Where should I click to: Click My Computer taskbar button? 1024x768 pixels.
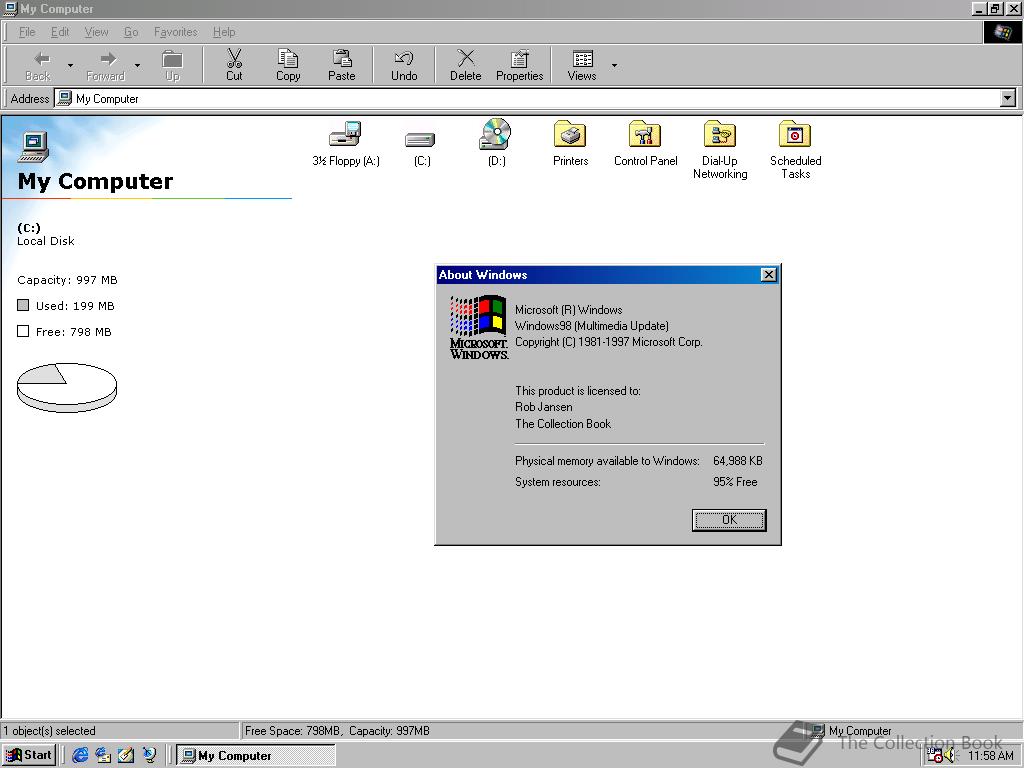coord(257,756)
